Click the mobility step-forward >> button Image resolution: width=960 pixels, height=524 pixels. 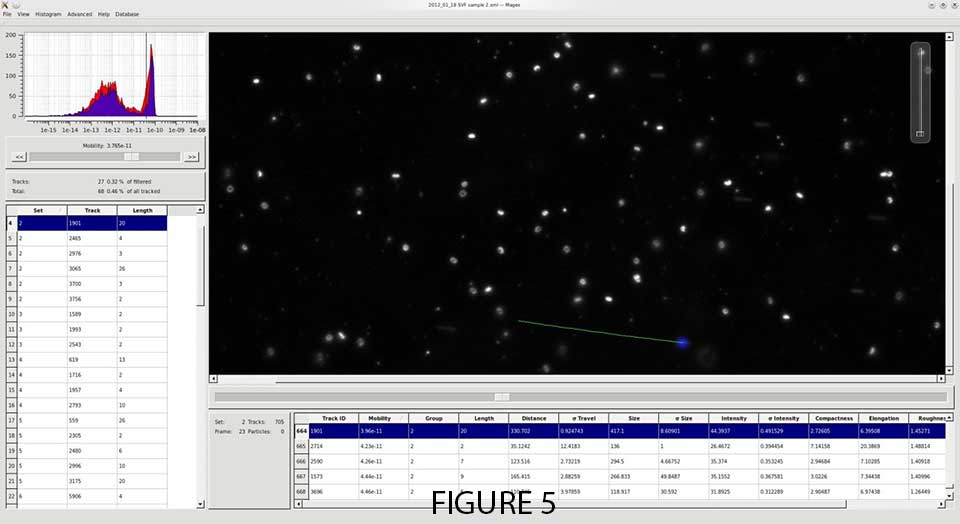tap(192, 157)
